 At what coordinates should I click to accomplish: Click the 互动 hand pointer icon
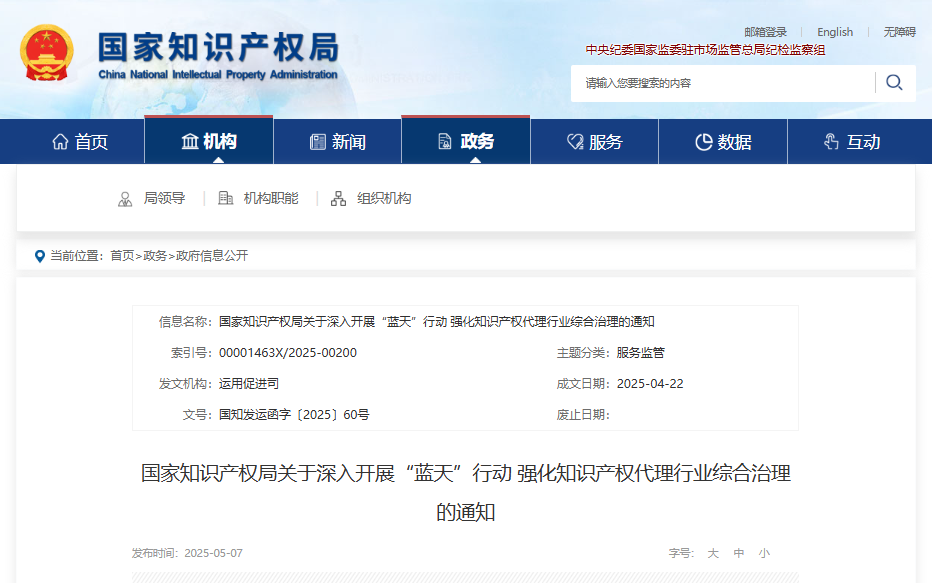(832, 141)
